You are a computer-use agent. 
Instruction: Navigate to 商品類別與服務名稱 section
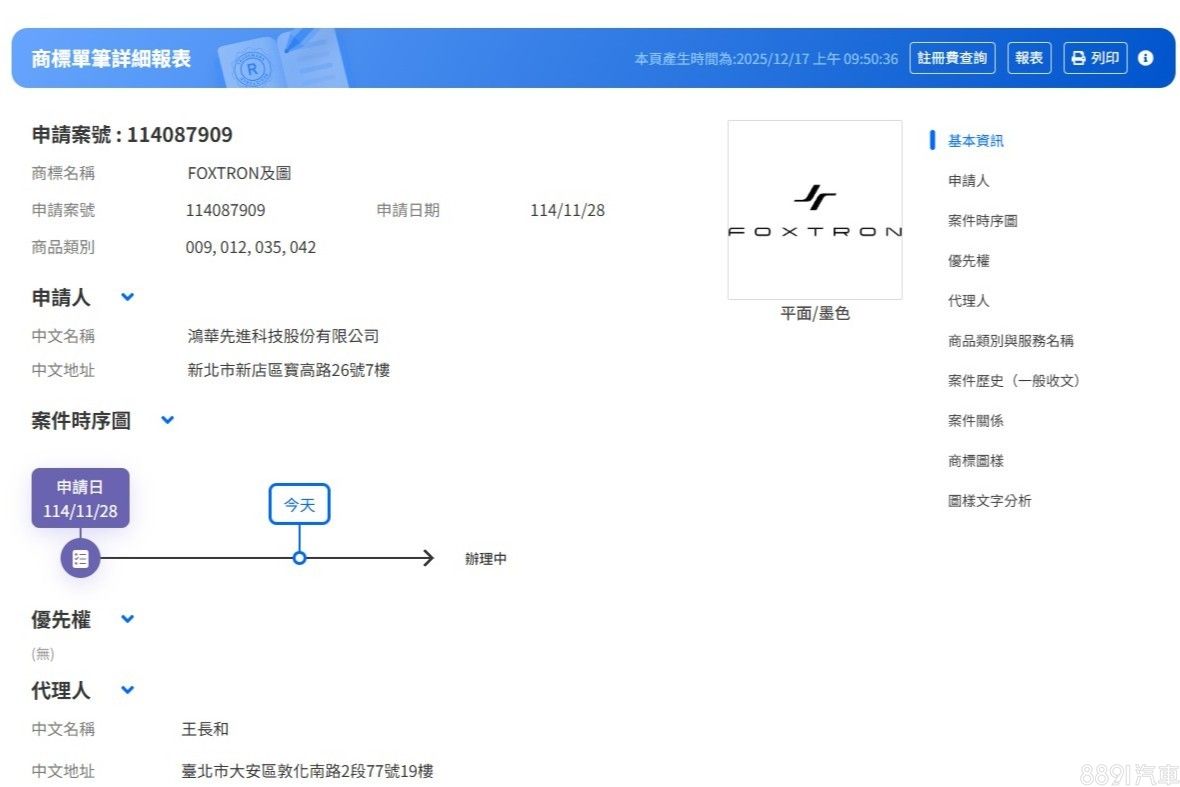pyautogui.click(x=1010, y=341)
